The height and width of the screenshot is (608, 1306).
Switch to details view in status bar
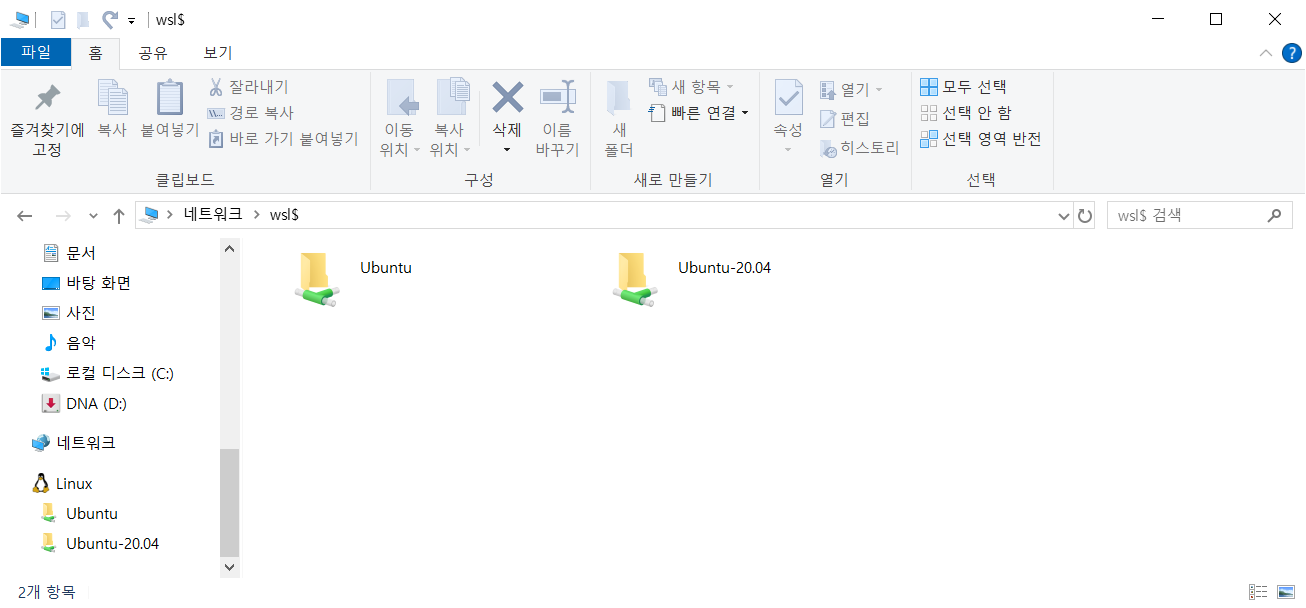1259,592
